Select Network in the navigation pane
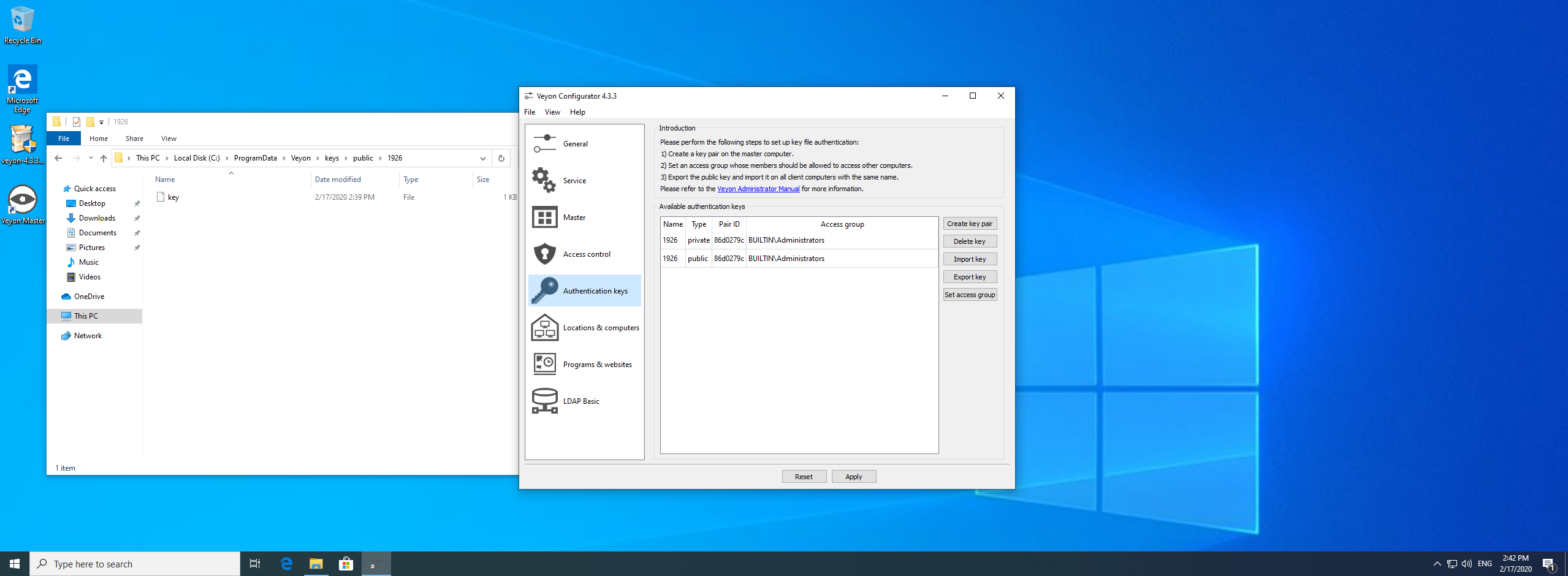 point(88,336)
